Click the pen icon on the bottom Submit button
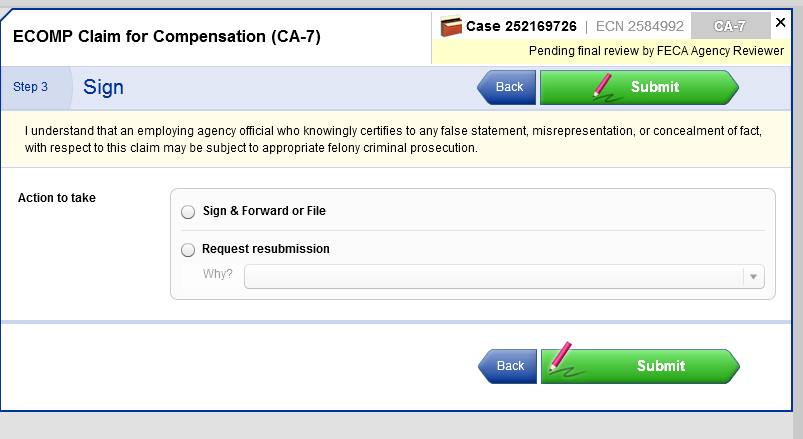 (x=561, y=361)
